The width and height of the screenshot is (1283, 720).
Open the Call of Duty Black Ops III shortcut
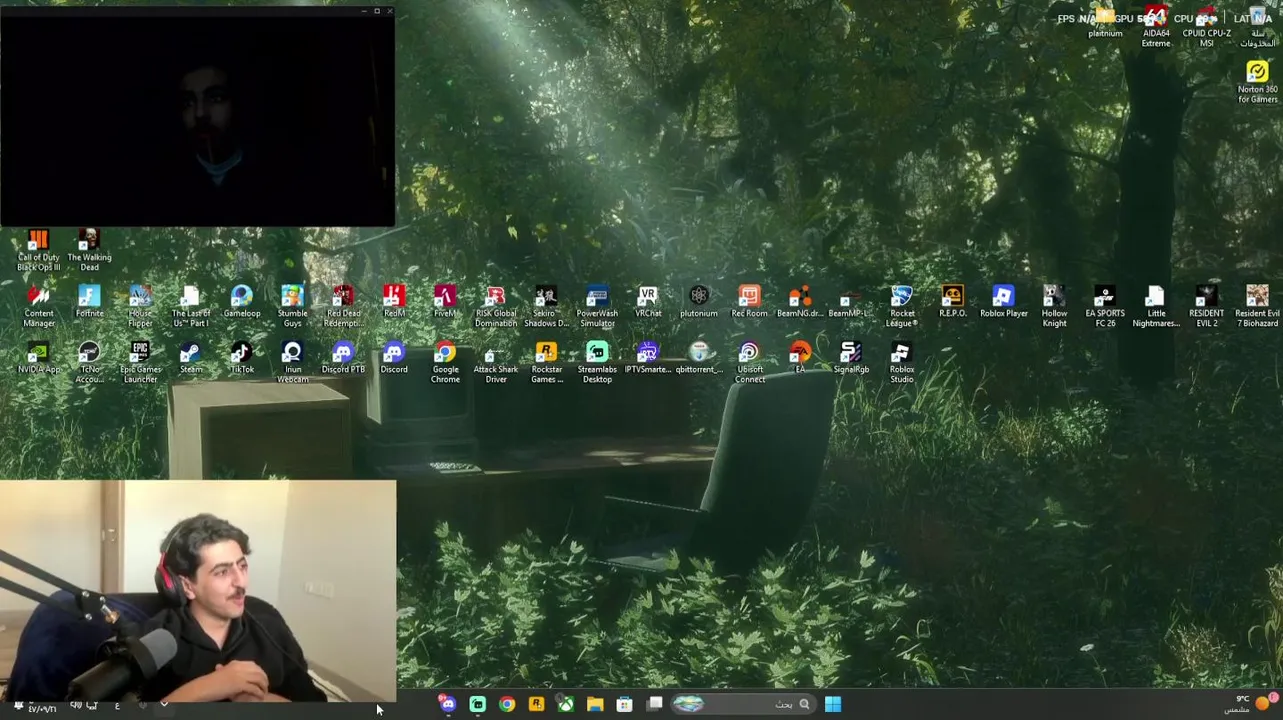coord(38,250)
